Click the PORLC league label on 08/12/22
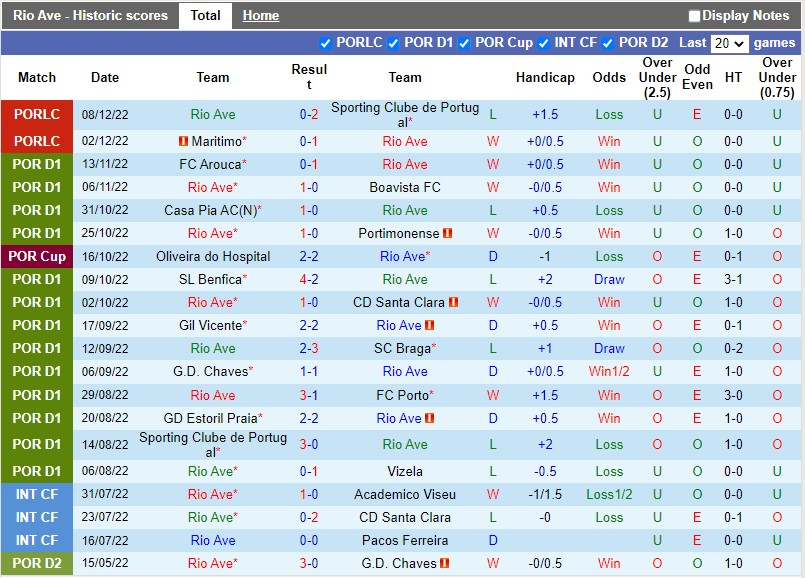805x578 pixels. coord(37,114)
